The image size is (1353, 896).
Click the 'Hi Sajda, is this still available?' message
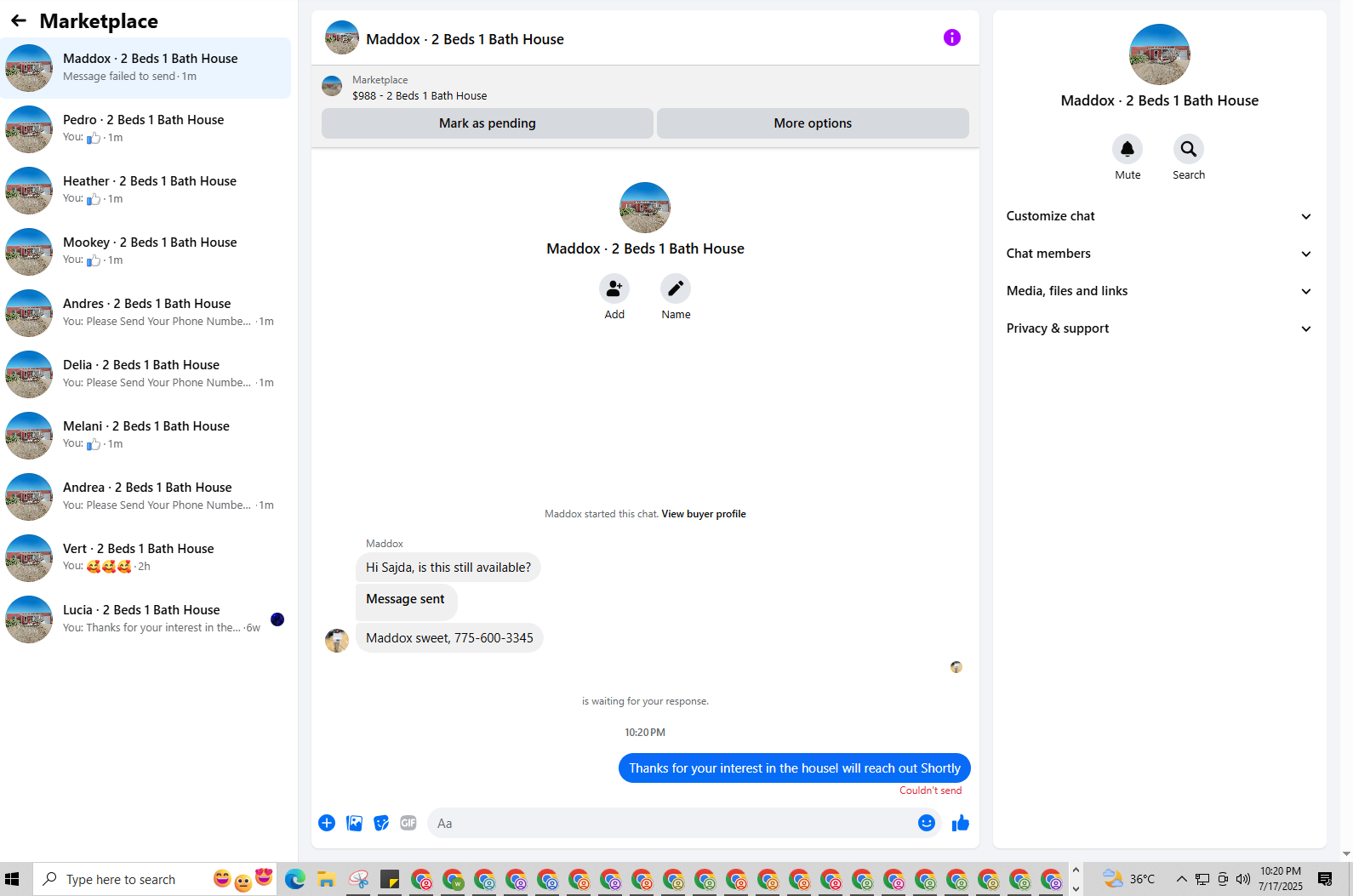click(448, 568)
